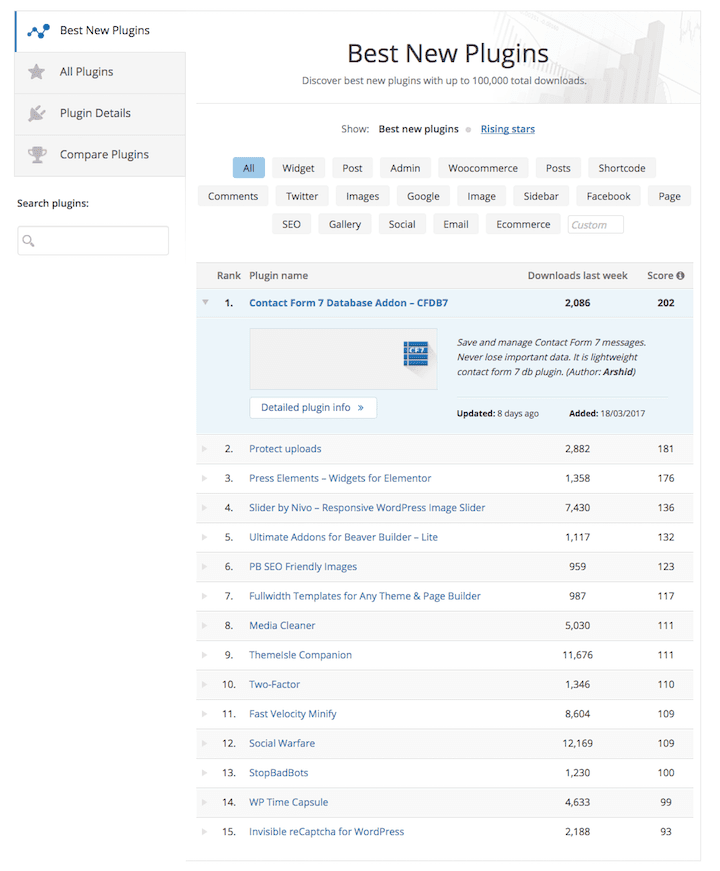Filter by the Facebook tag
This screenshot has width=720, height=871.
(608, 196)
